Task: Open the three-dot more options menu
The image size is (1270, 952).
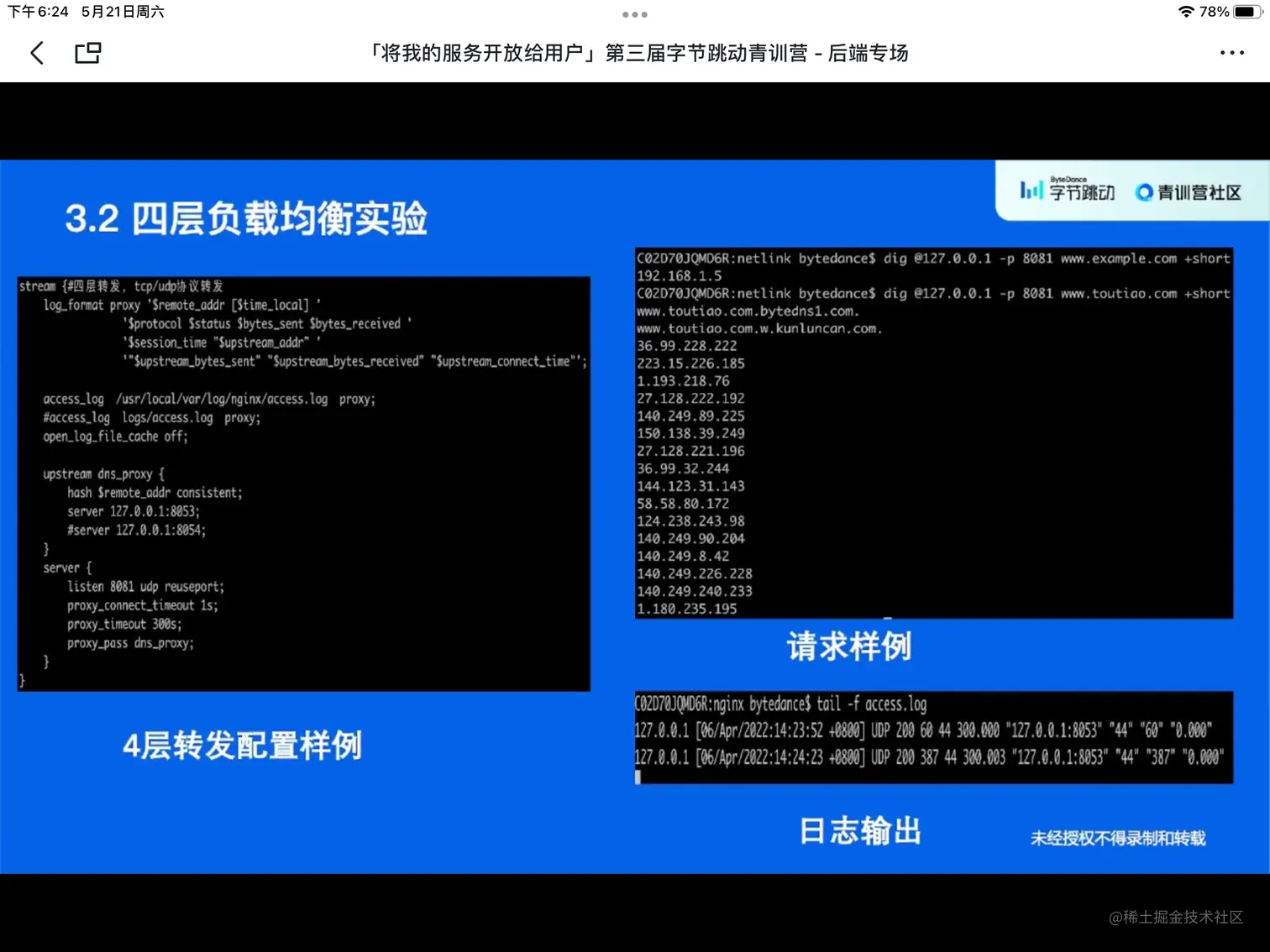Action: pyautogui.click(x=1231, y=53)
